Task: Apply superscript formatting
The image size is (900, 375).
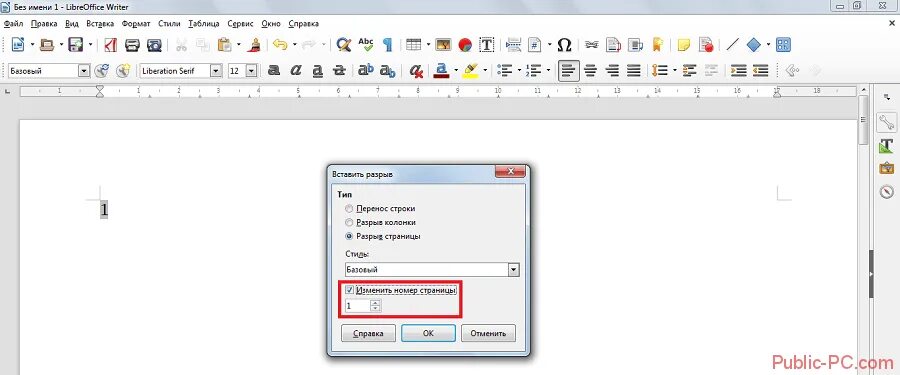Action: 366,71
